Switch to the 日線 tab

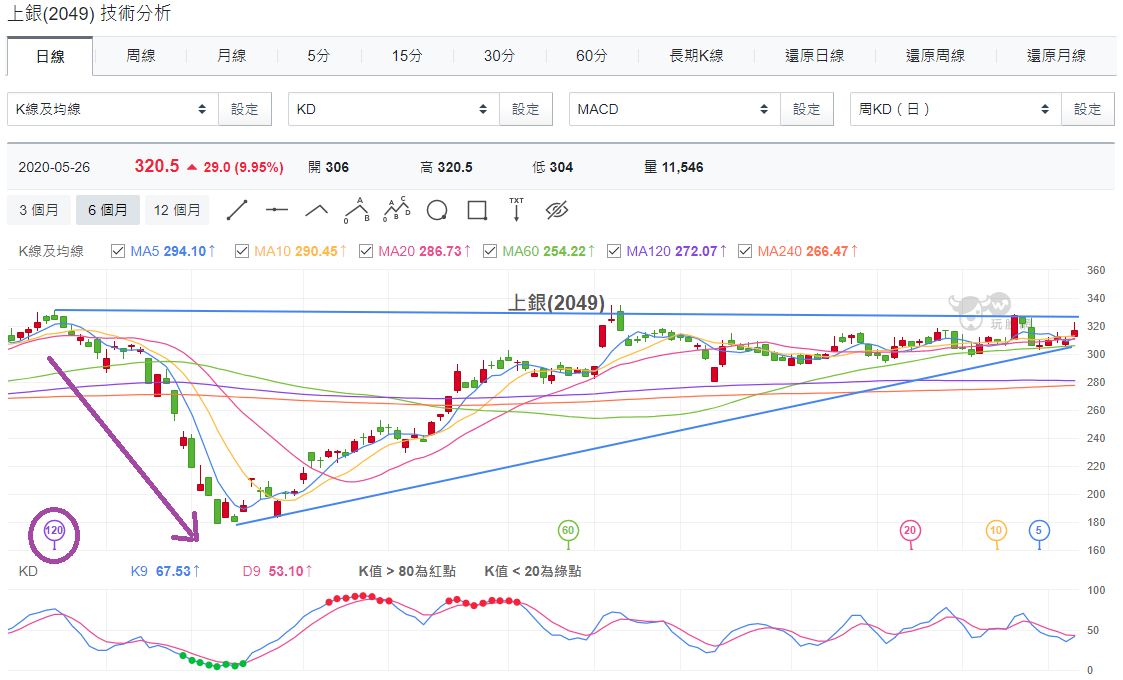(x=50, y=56)
